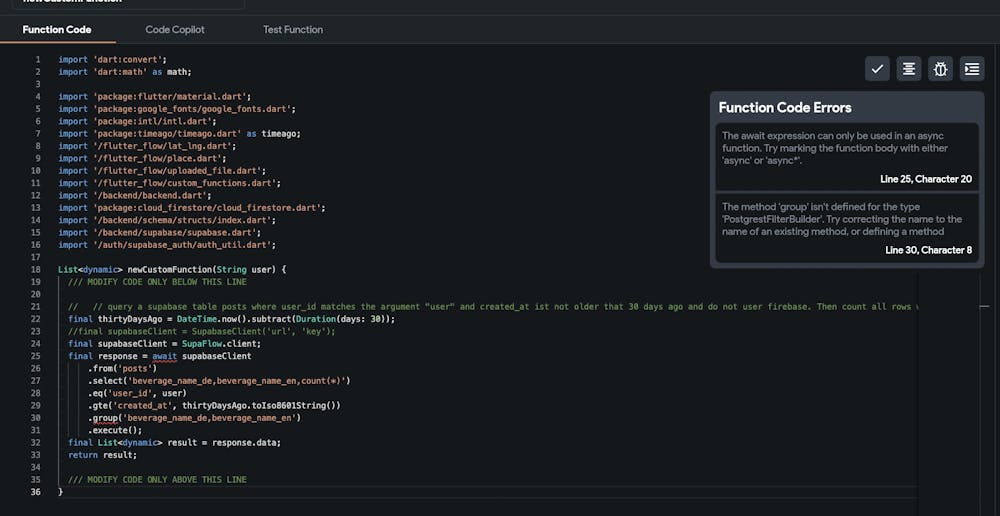Image resolution: width=1000 pixels, height=516 pixels.
Task: Click line number 18 in the gutter
Action: (x=36, y=270)
